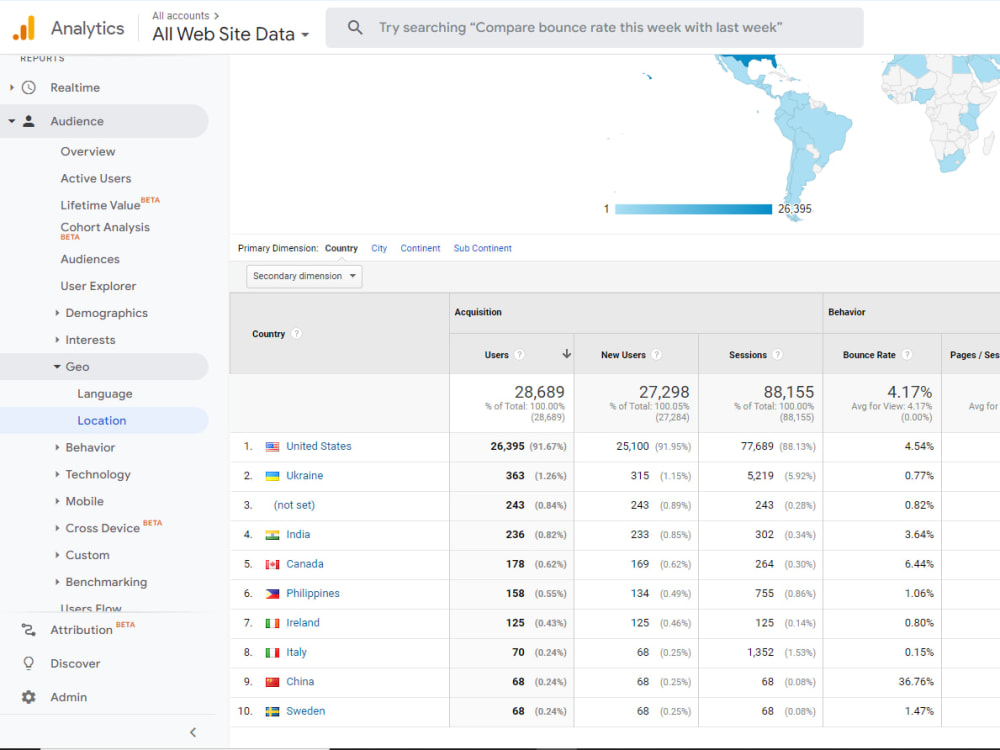Open the Sweden country link

[x=305, y=711]
